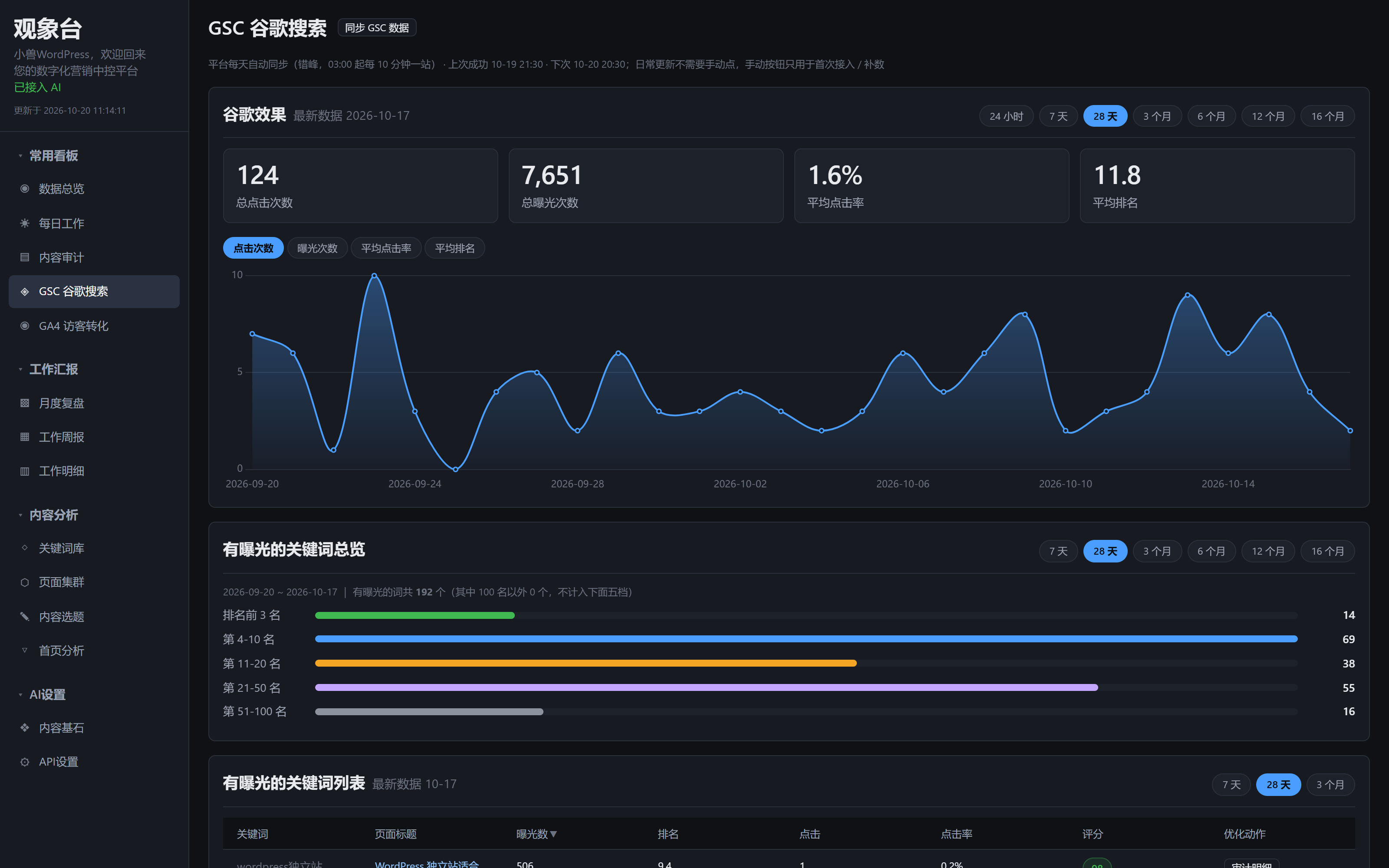The width and height of the screenshot is (1389, 868).
Task: Collapse the 常用看板 sidebar group
Action: coord(21,155)
